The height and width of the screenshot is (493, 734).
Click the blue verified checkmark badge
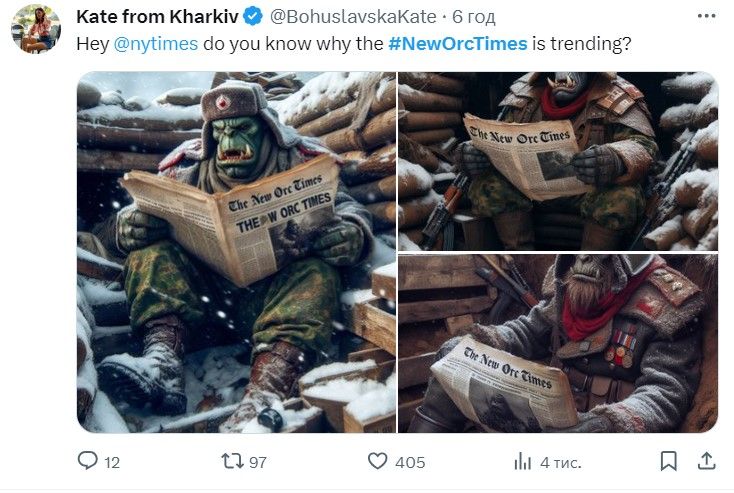[x=253, y=17]
